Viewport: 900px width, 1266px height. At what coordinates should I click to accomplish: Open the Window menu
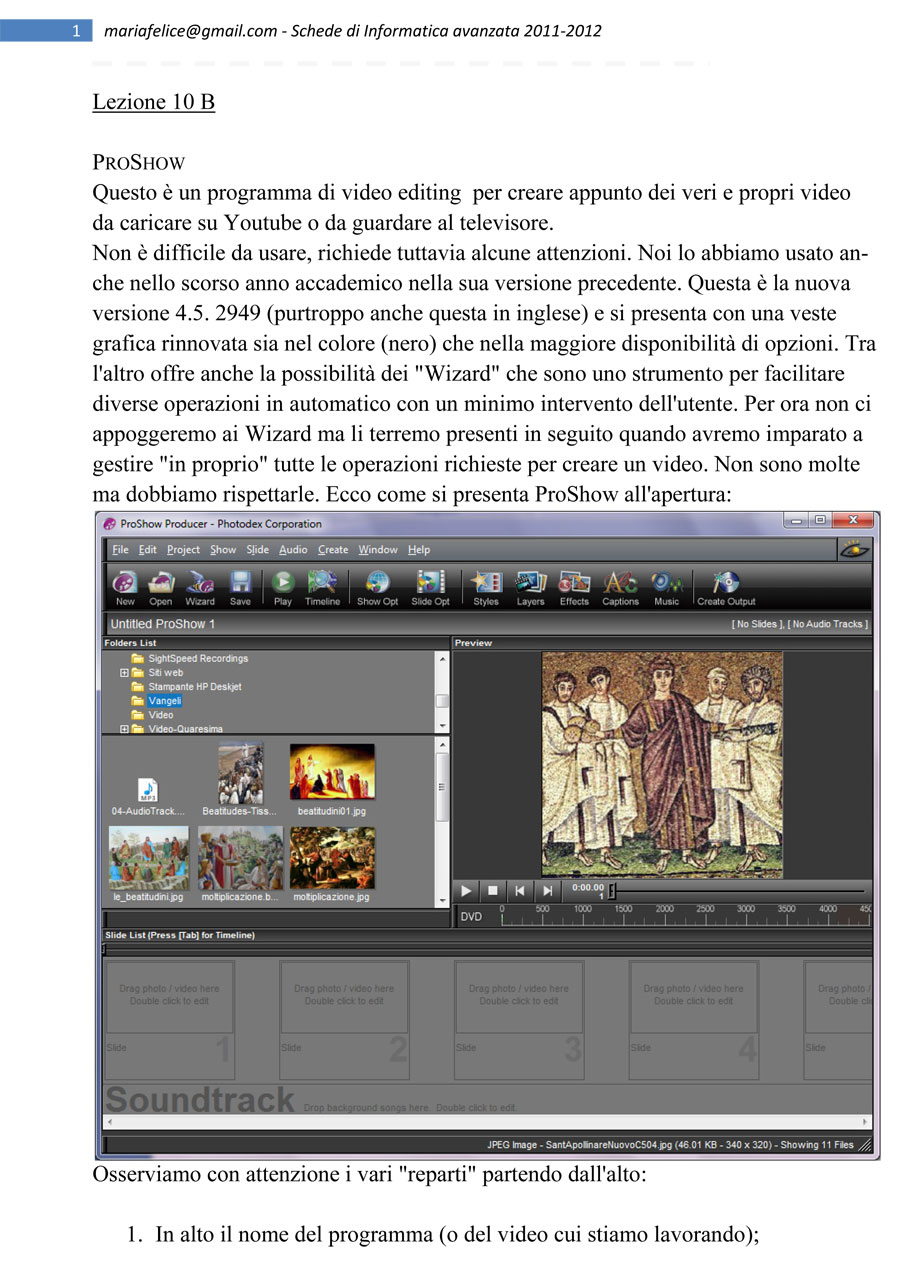coord(378,550)
